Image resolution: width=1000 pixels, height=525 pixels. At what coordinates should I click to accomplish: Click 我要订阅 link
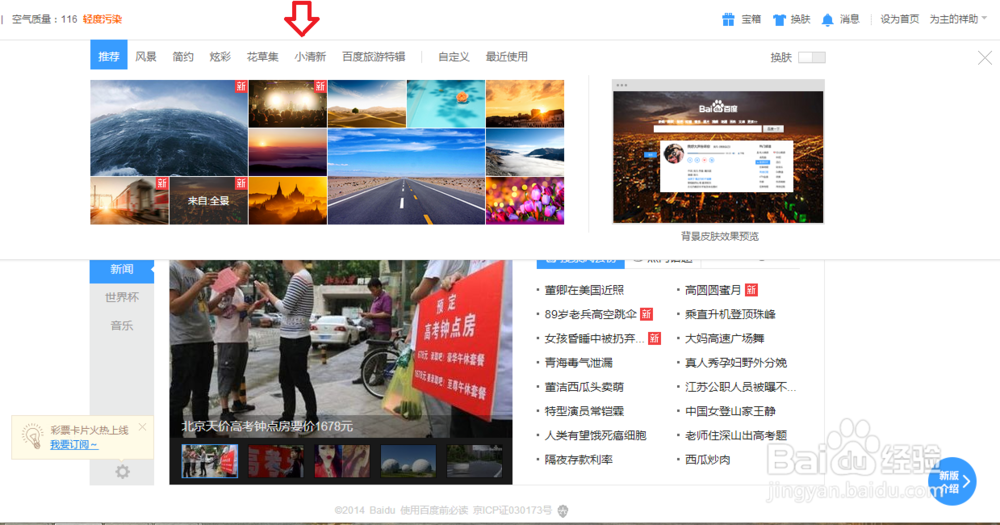tap(74, 445)
